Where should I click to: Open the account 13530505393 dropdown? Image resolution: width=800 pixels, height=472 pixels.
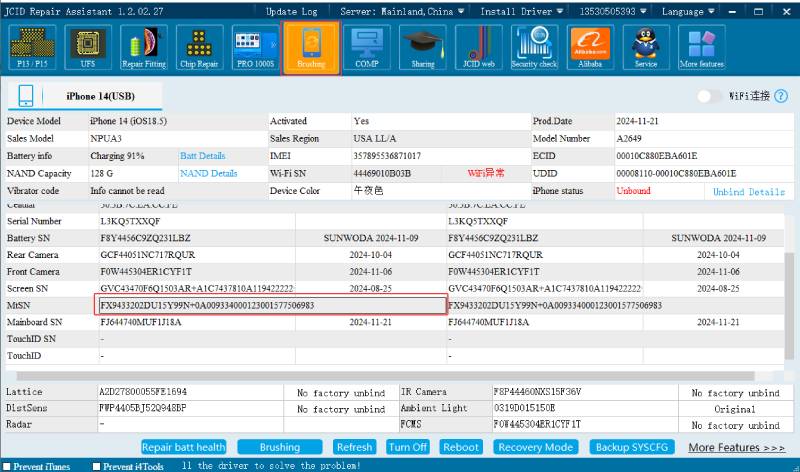click(613, 11)
